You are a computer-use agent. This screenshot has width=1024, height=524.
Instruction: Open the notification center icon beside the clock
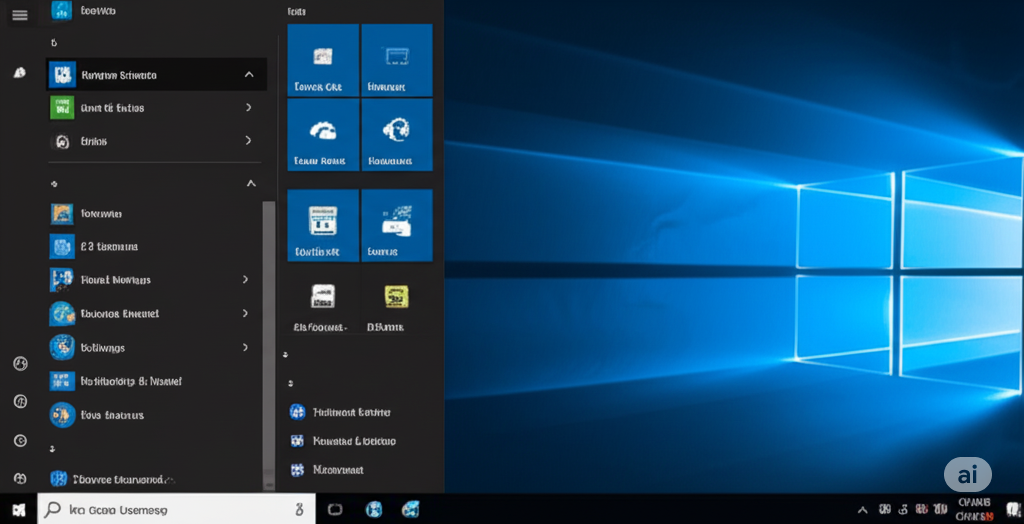click(1012, 510)
